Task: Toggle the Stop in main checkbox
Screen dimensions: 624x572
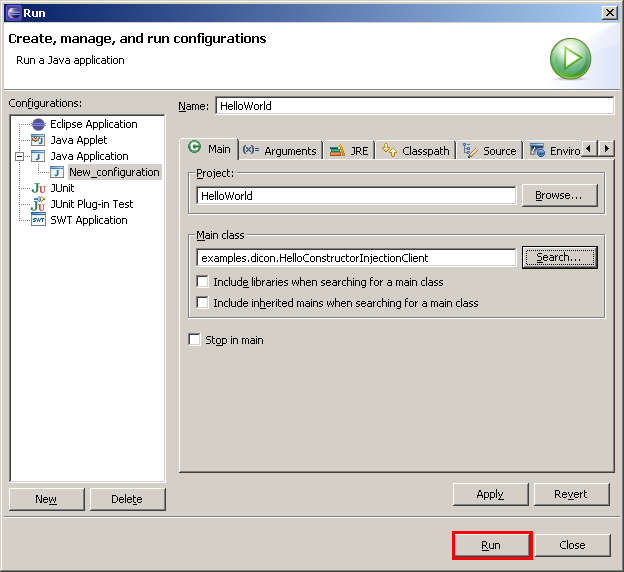Action: [195, 340]
